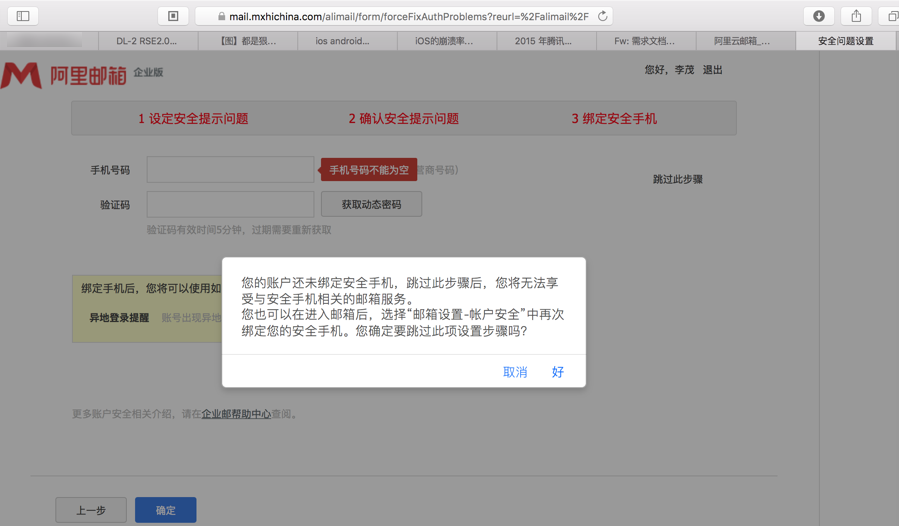Click 取消 in the confirmation dialog

[x=515, y=372]
